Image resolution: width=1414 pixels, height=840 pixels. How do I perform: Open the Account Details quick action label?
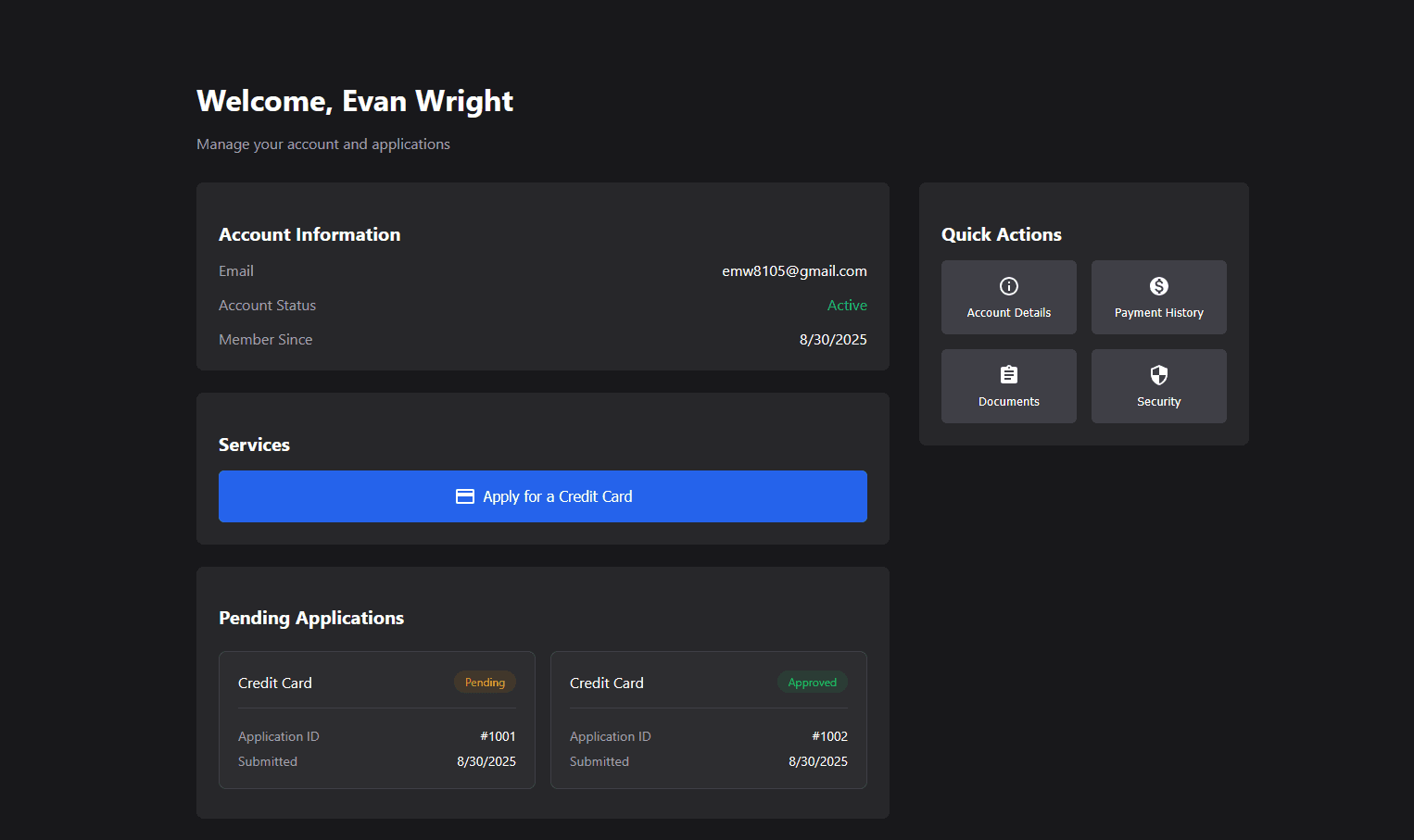point(1009,313)
